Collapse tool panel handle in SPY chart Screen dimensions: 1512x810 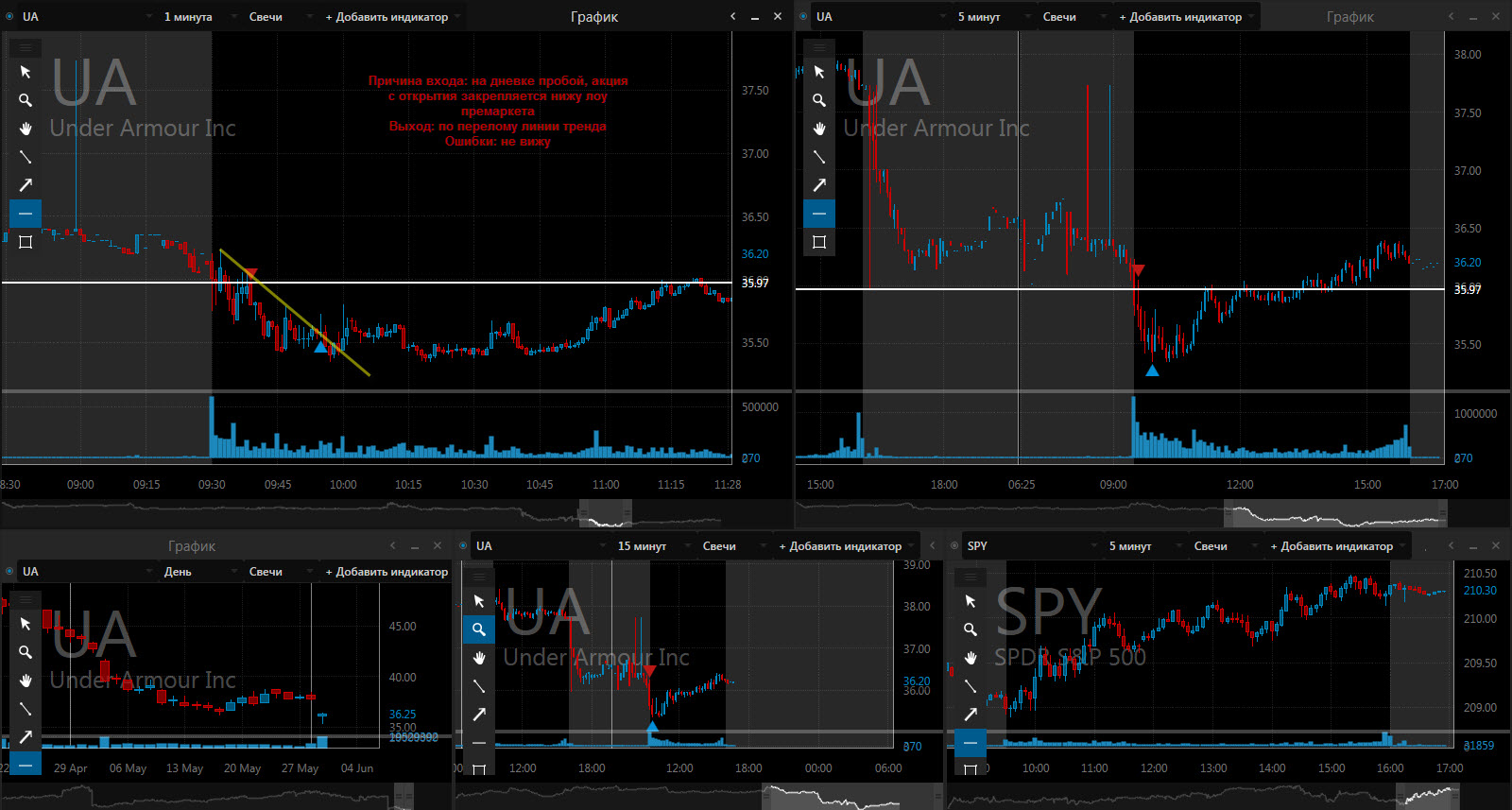[971, 577]
